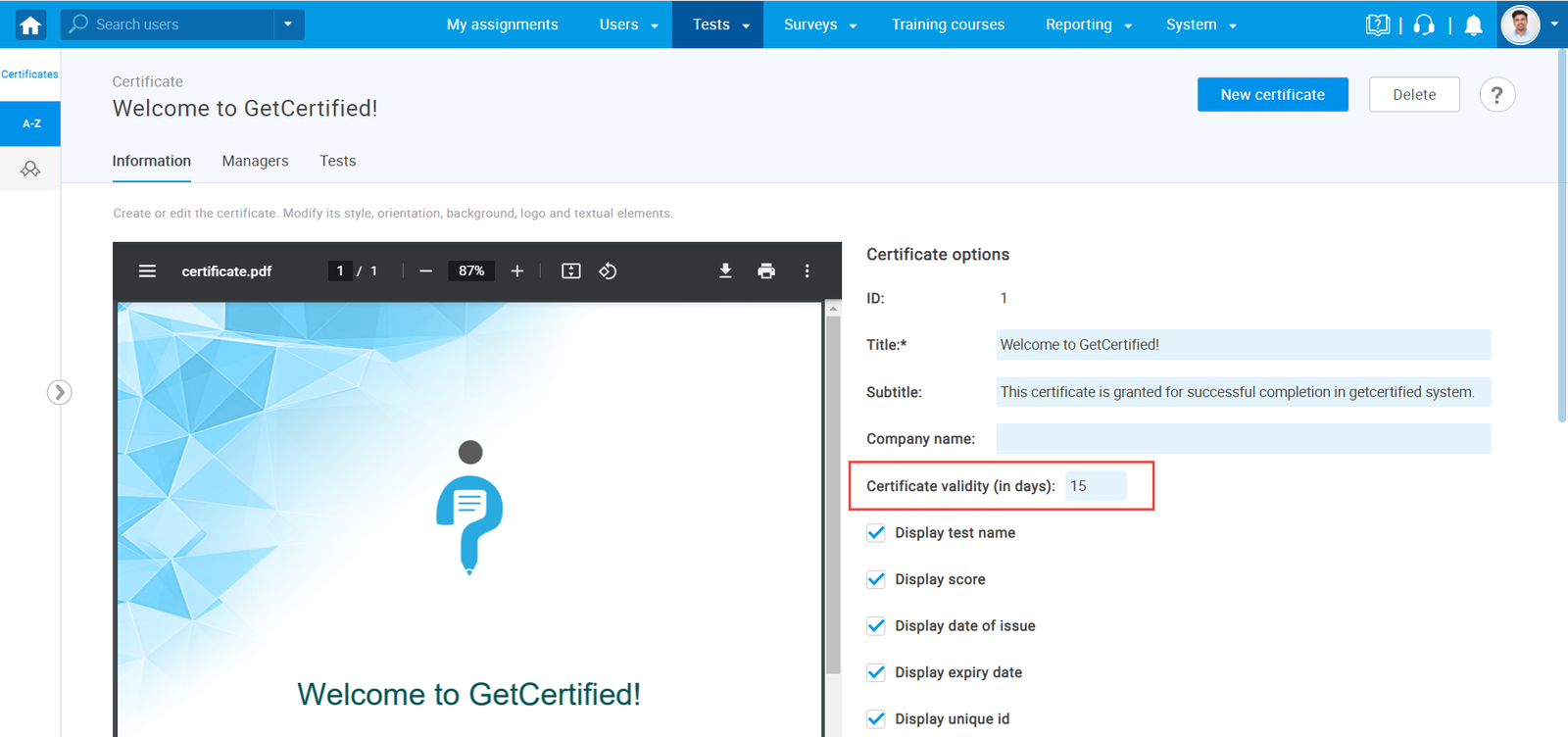Image resolution: width=1568 pixels, height=737 pixels.
Task: Switch to the Managers tab
Action: coord(255,161)
